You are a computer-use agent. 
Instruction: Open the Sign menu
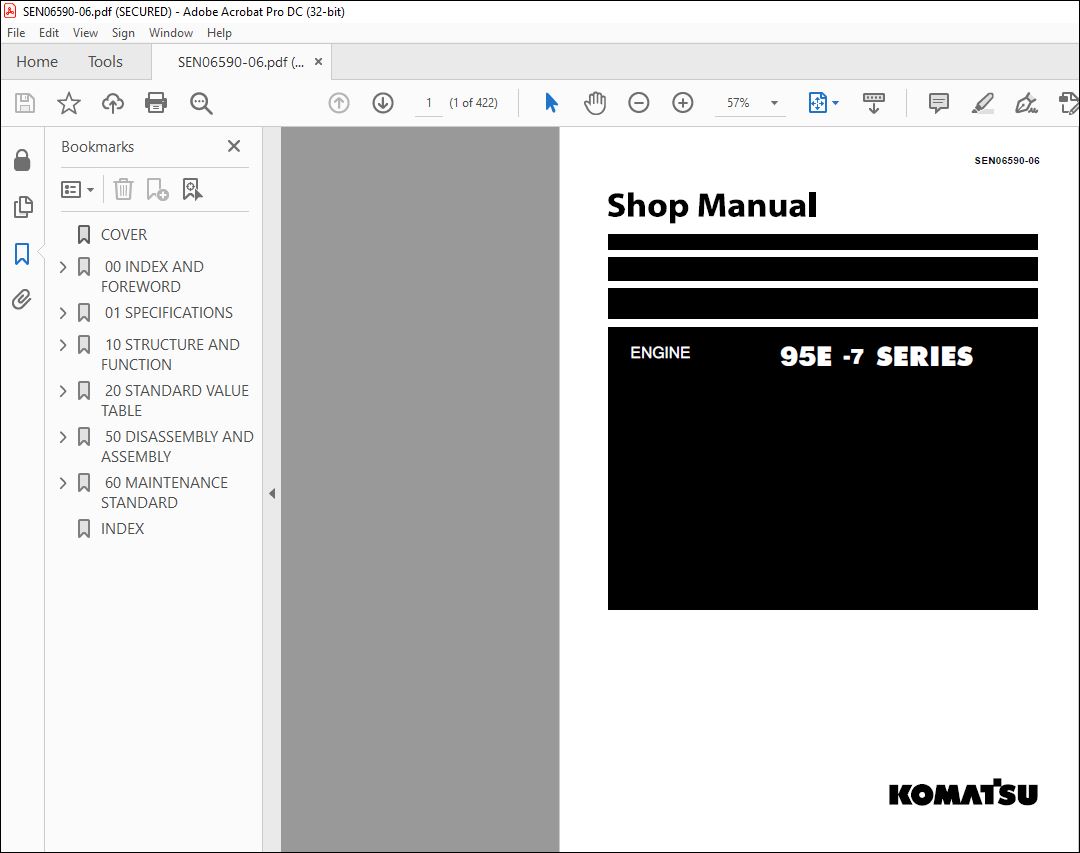[x=123, y=32]
